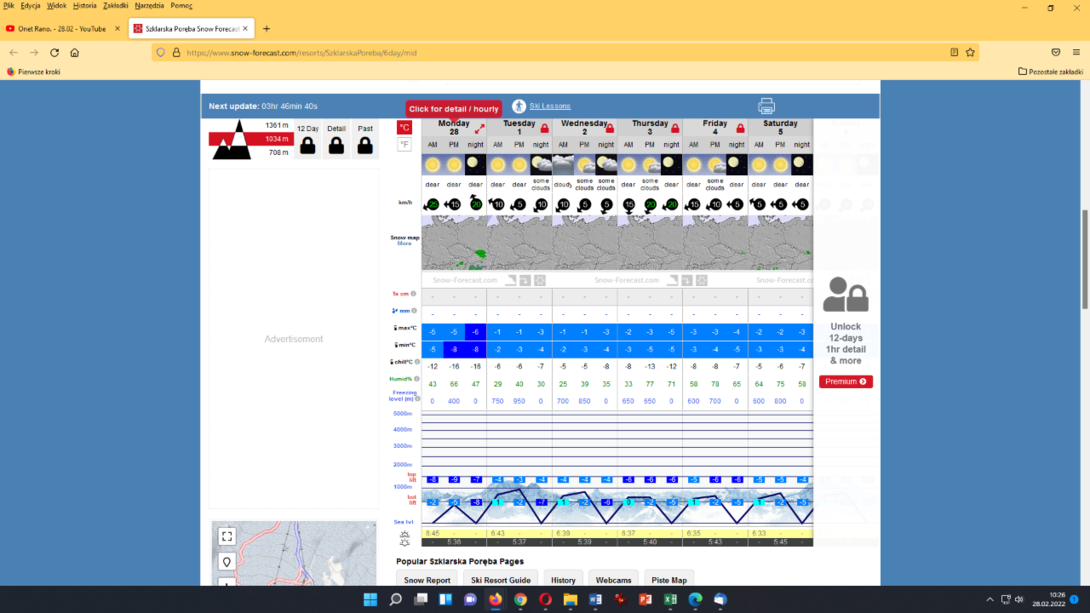Toggle reader view in the address bar
The height and width of the screenshot is (613, 1090).
tap(954, 52)
